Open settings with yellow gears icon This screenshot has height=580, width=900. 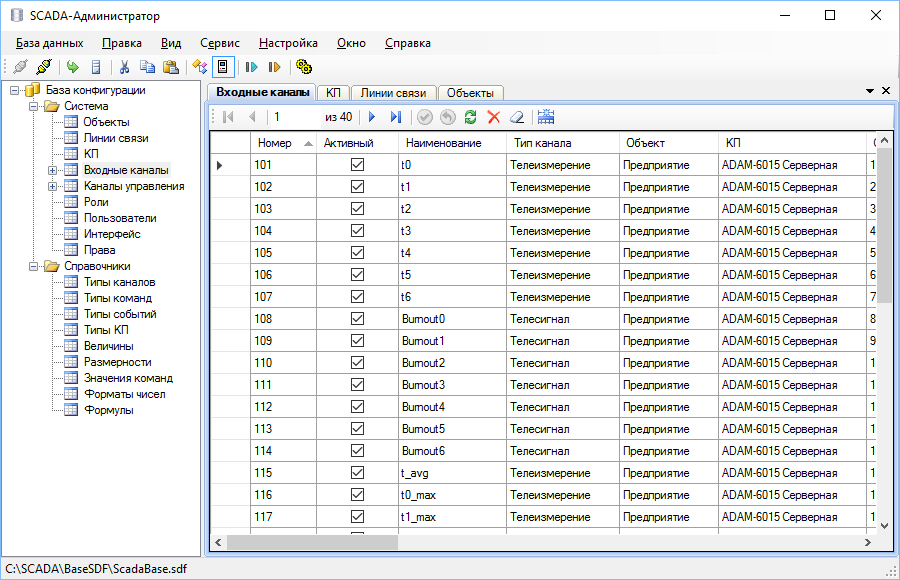pos(304,67)
